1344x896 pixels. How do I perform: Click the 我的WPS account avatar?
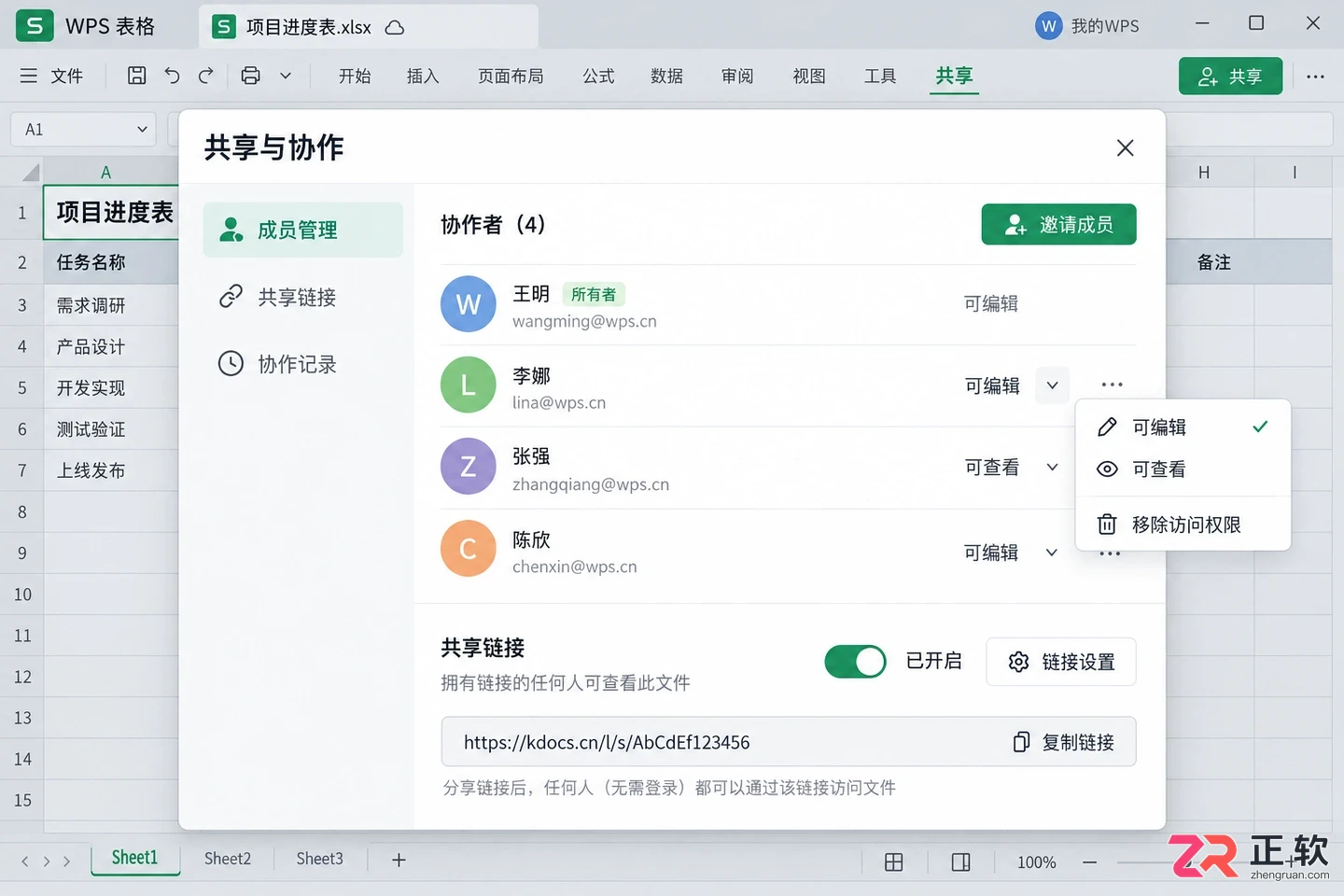click(1049, 26)
